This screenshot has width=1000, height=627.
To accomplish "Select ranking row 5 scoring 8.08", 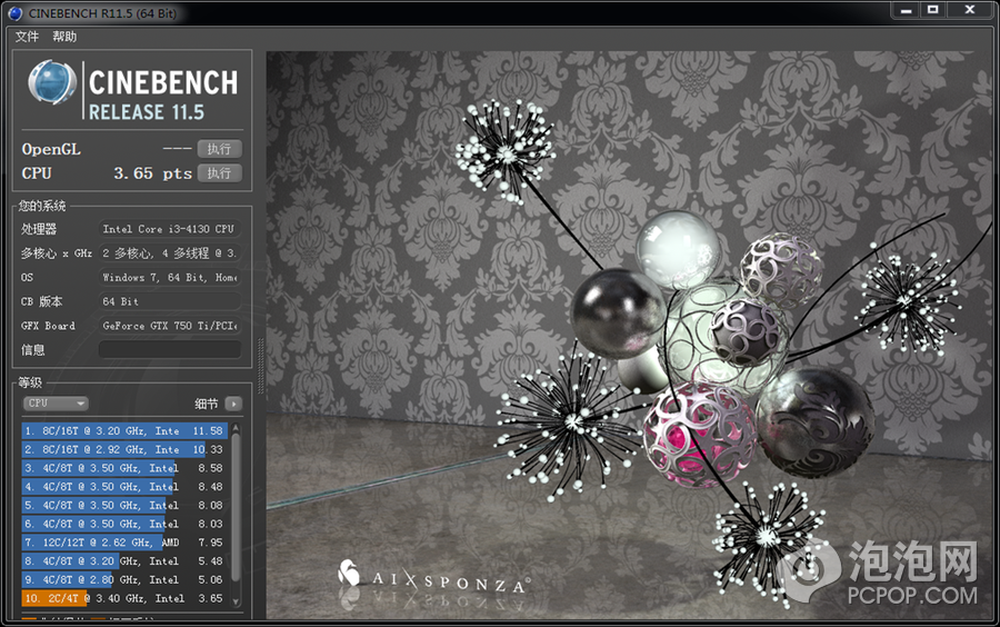I will point(124,505).
